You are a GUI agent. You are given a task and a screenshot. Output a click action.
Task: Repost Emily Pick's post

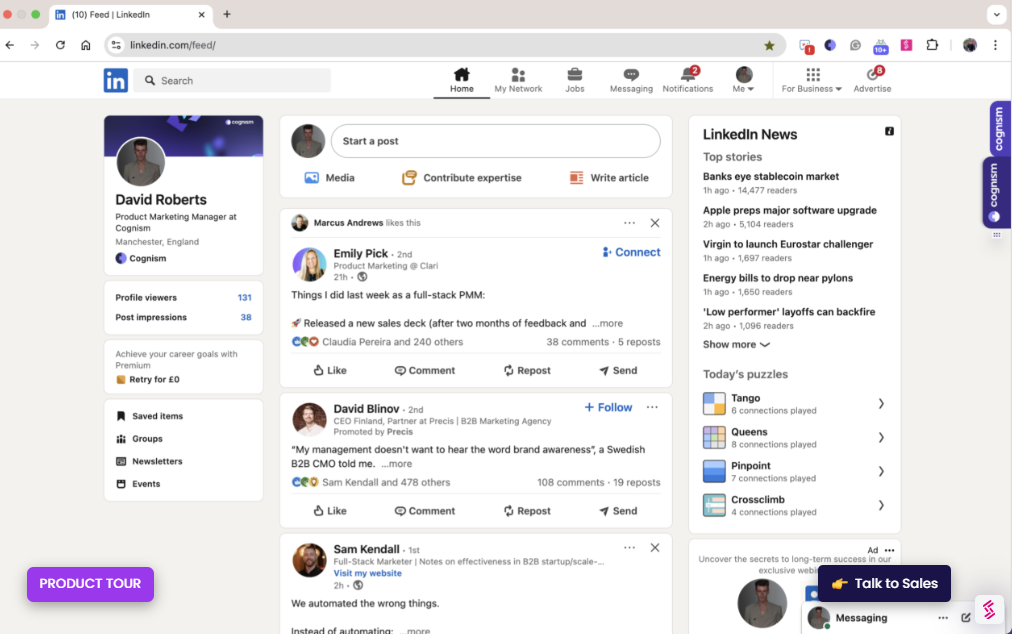[x=527, y=371]
